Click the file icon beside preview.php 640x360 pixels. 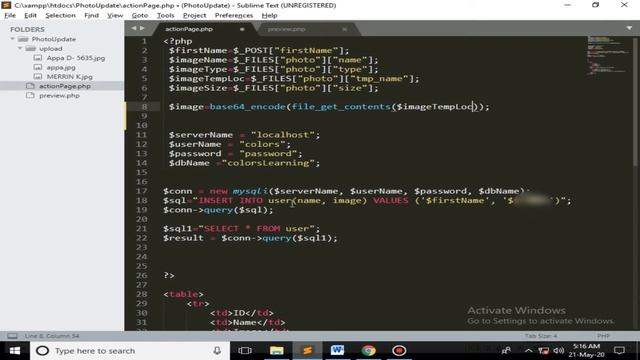pos(30,95)
